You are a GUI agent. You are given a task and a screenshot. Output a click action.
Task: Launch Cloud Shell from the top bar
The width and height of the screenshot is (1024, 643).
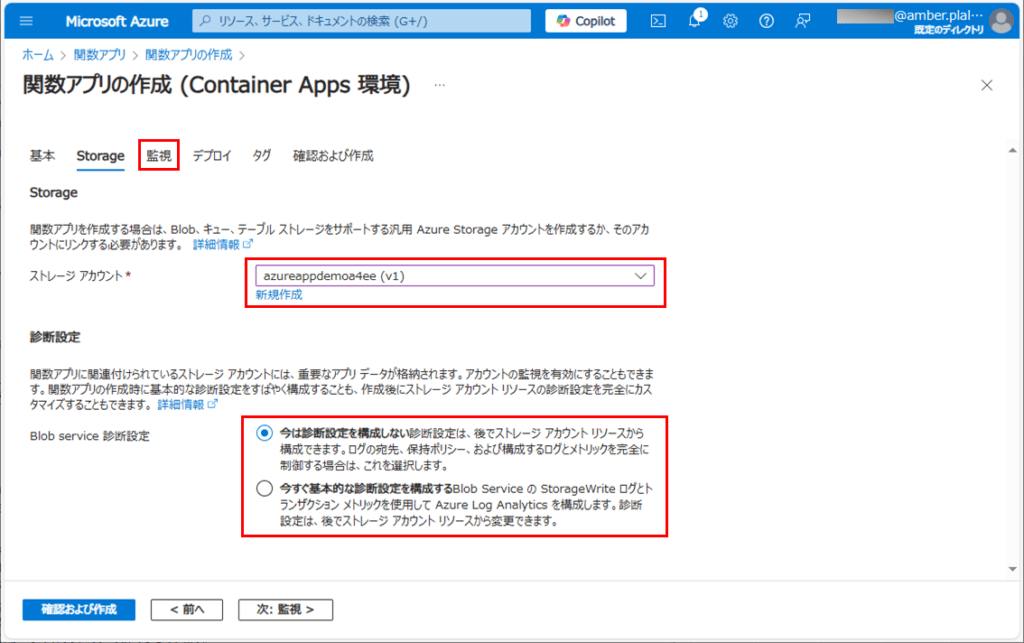(x=658, y=21)
